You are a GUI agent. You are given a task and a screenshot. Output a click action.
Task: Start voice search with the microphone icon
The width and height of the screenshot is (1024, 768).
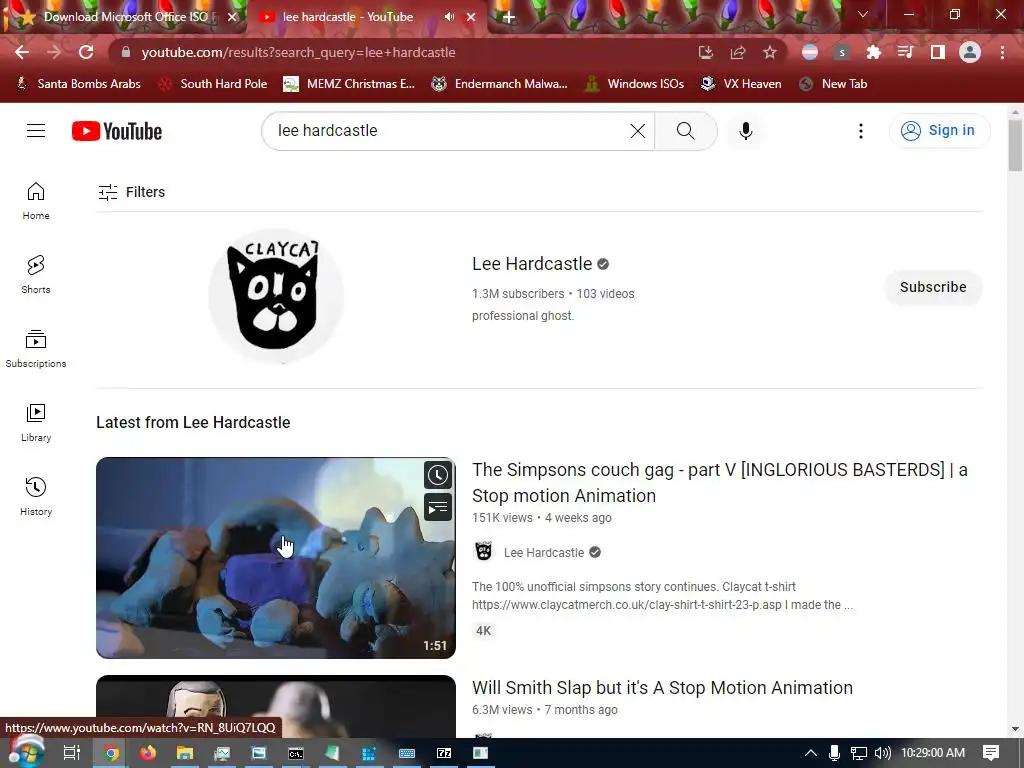(746, 131)
